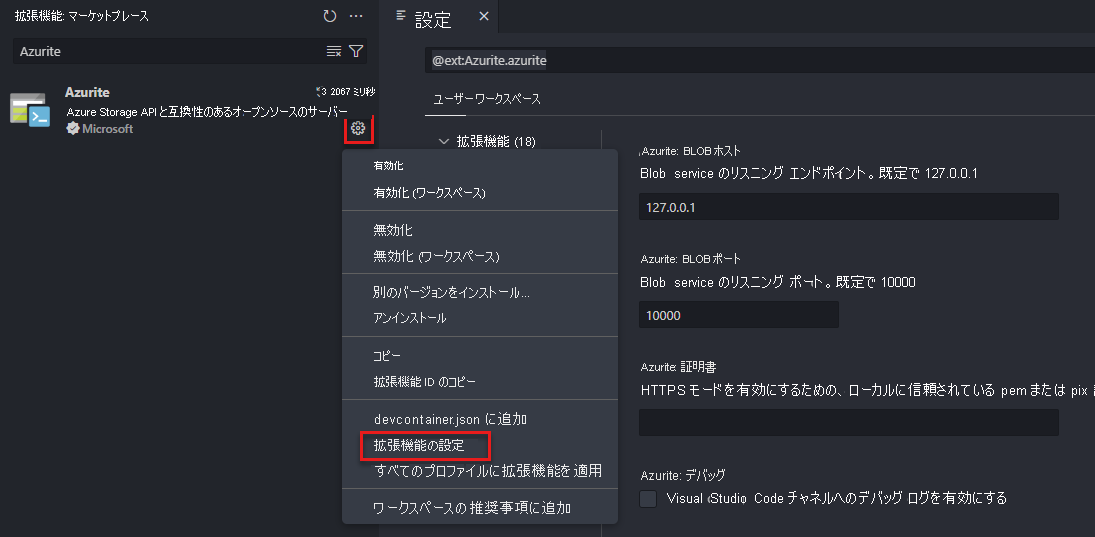Image resolution: width=1095 pixels, height=537 pixels.
Task: Click the empty 証明書 input field
Action: pyautogui.click(x=848, y=422)
